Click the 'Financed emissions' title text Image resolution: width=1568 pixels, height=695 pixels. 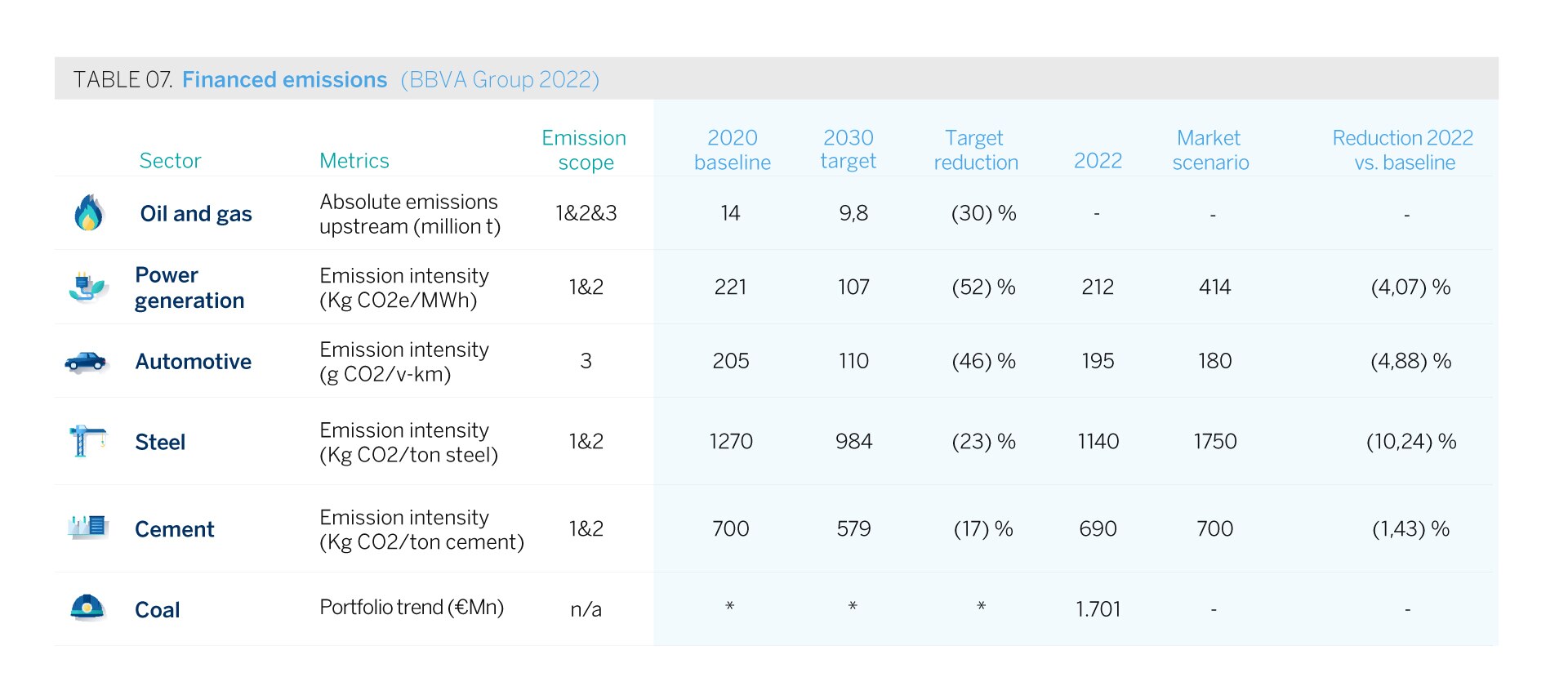pyautogui.click(x=284, y=80)
